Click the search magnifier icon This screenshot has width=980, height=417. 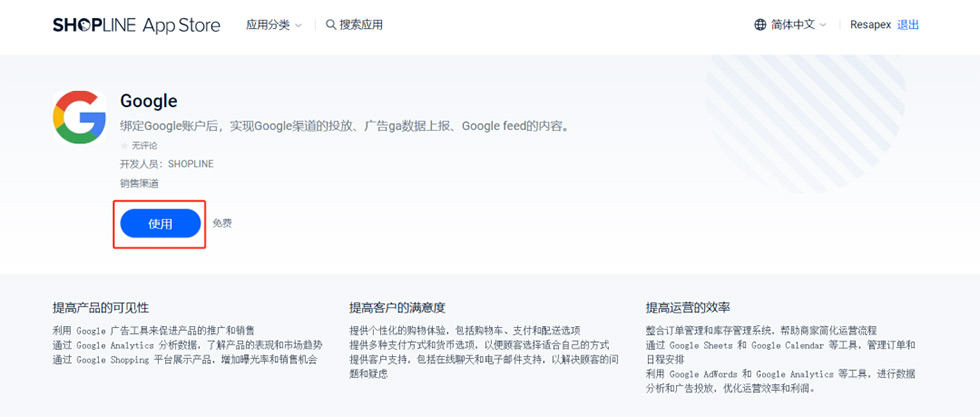331,25
